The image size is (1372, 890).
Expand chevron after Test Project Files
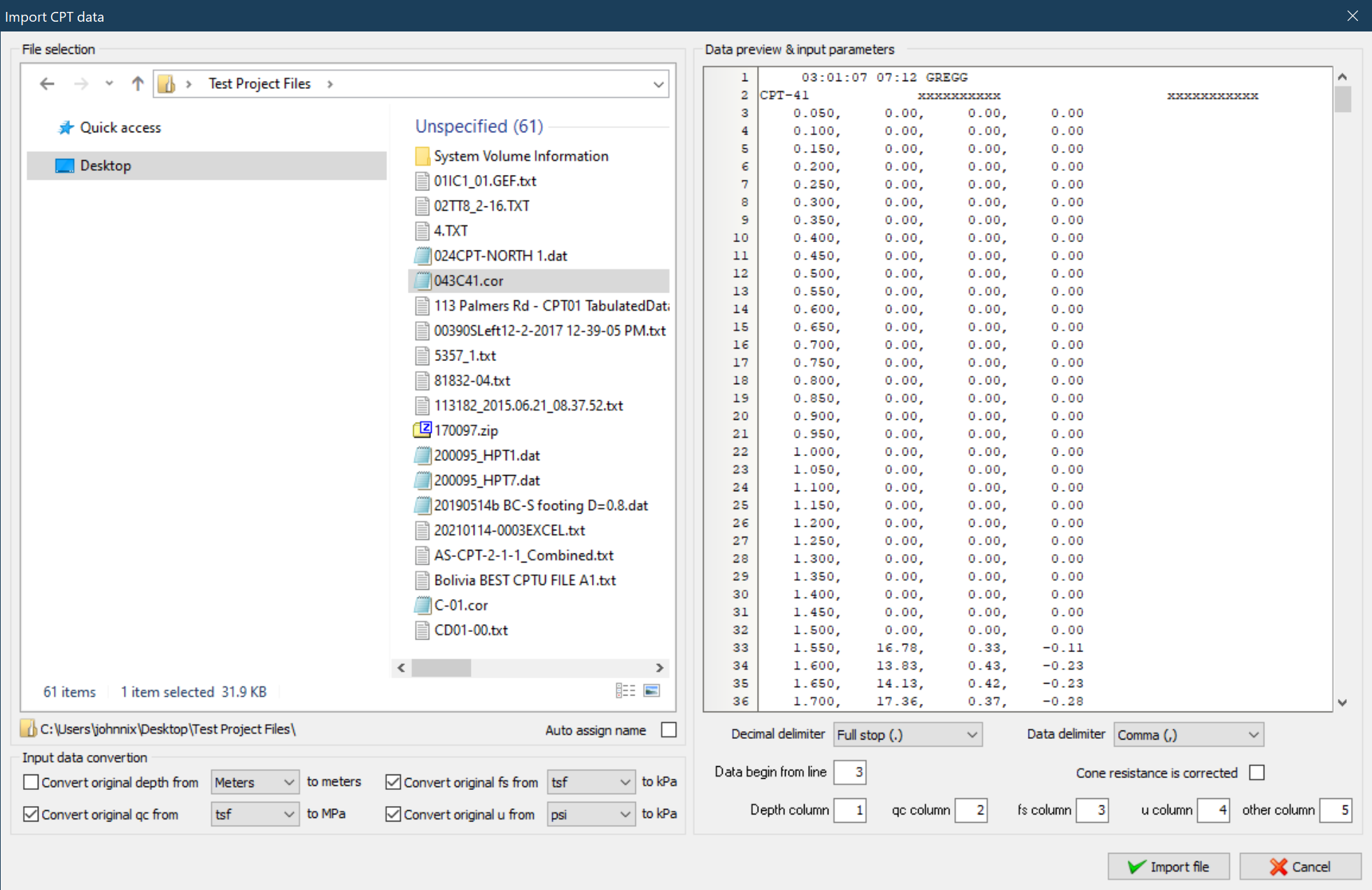pyautogui.click(x=330, y=85)
